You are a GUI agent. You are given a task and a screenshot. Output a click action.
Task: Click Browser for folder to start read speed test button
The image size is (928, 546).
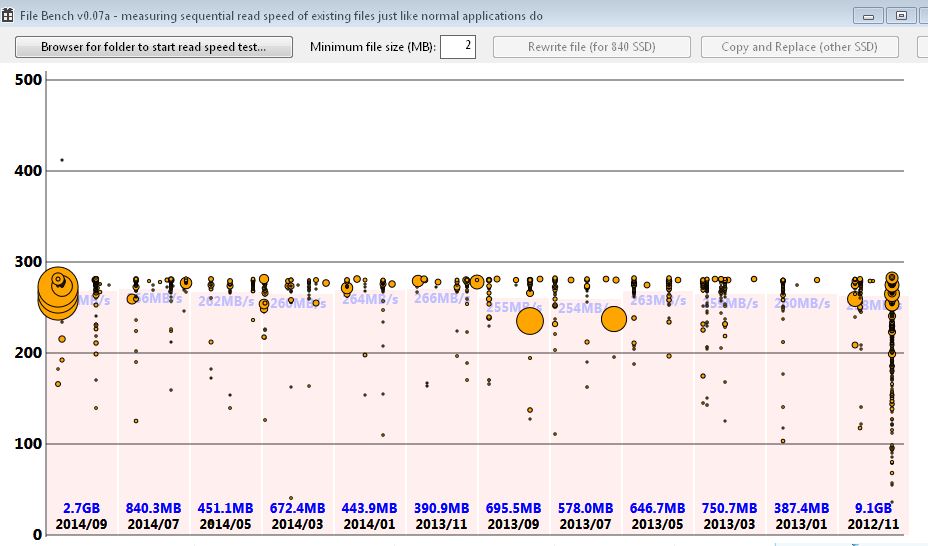pyautogui.click(x=154, y=47)
